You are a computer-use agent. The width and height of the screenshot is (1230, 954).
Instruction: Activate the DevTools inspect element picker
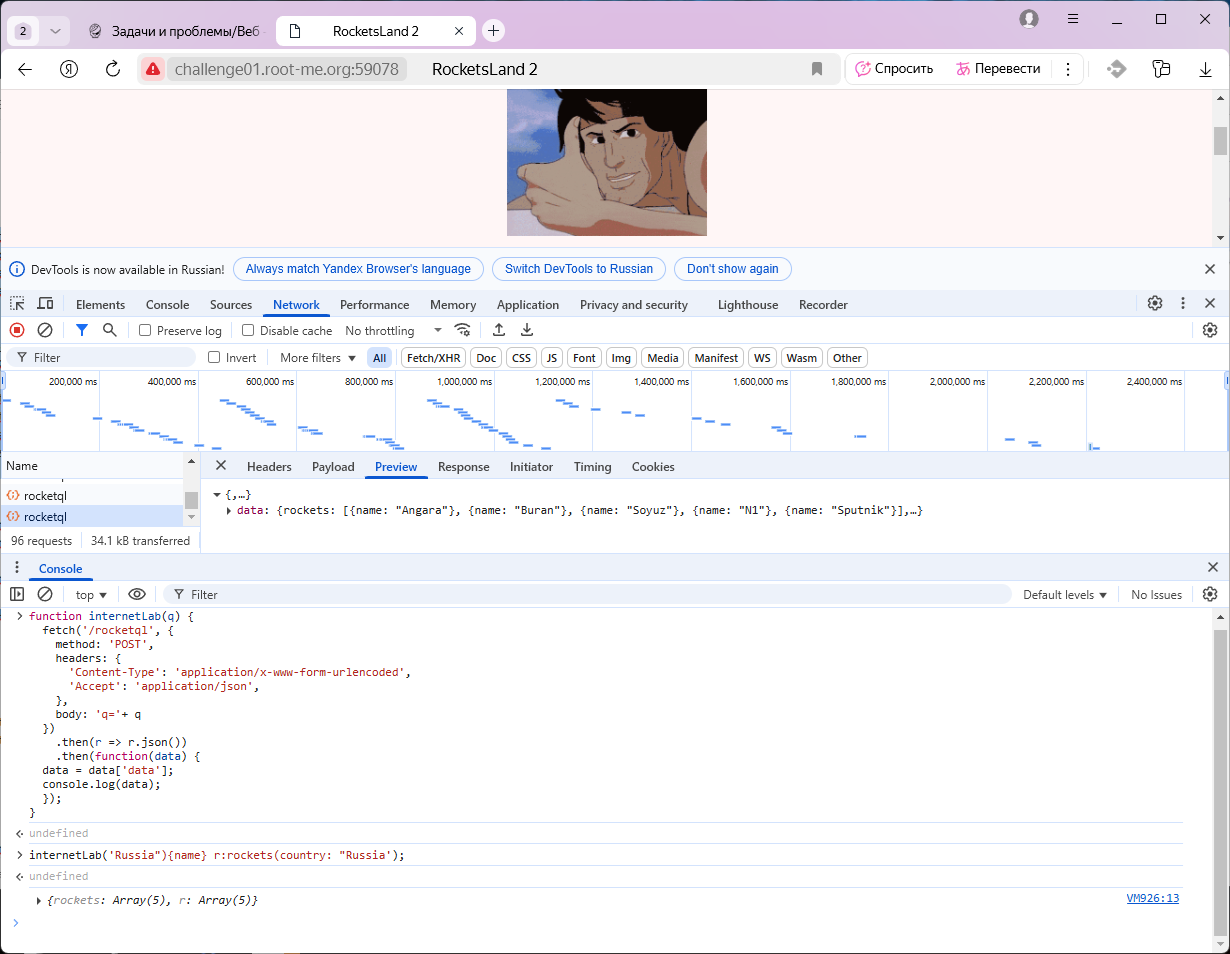18,304
